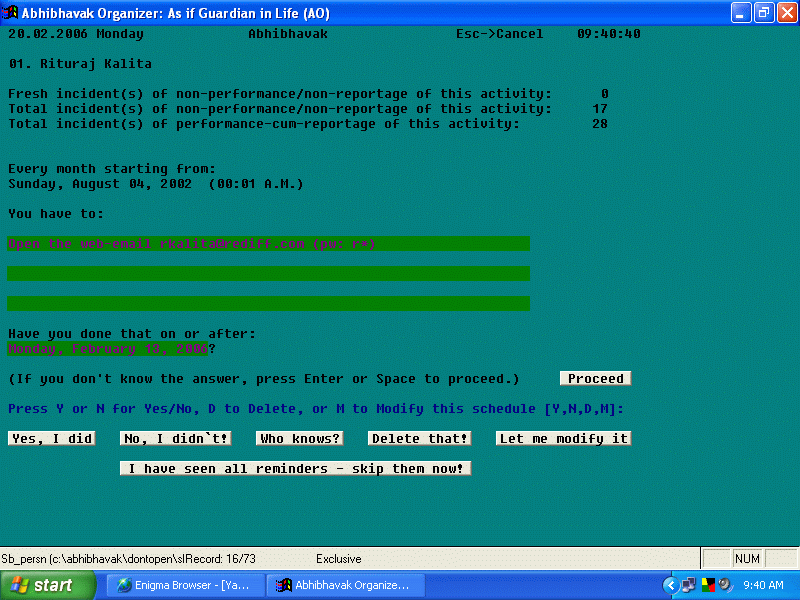Remove schedule via 'Delete that!' button
This screenshot has width=800, height=600.
[x=420, y=439]
